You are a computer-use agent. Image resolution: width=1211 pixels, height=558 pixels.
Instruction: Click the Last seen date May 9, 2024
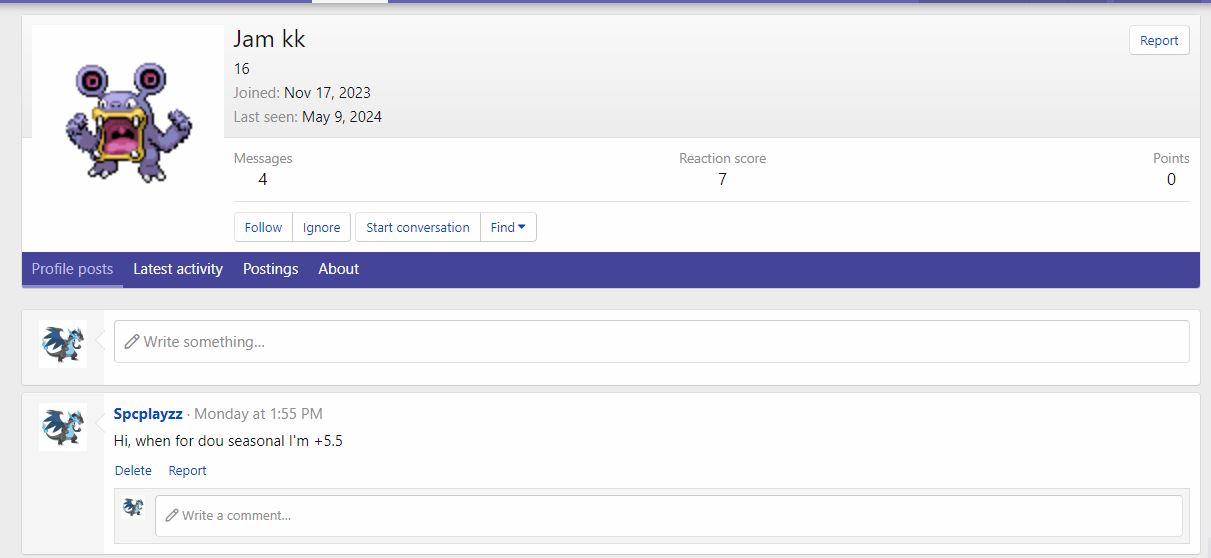pyautogui.click(x=342, y=116)
